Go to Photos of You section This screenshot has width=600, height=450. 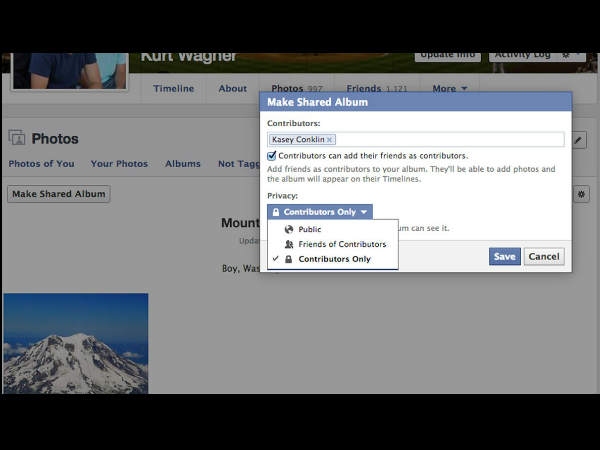point(41,164)
